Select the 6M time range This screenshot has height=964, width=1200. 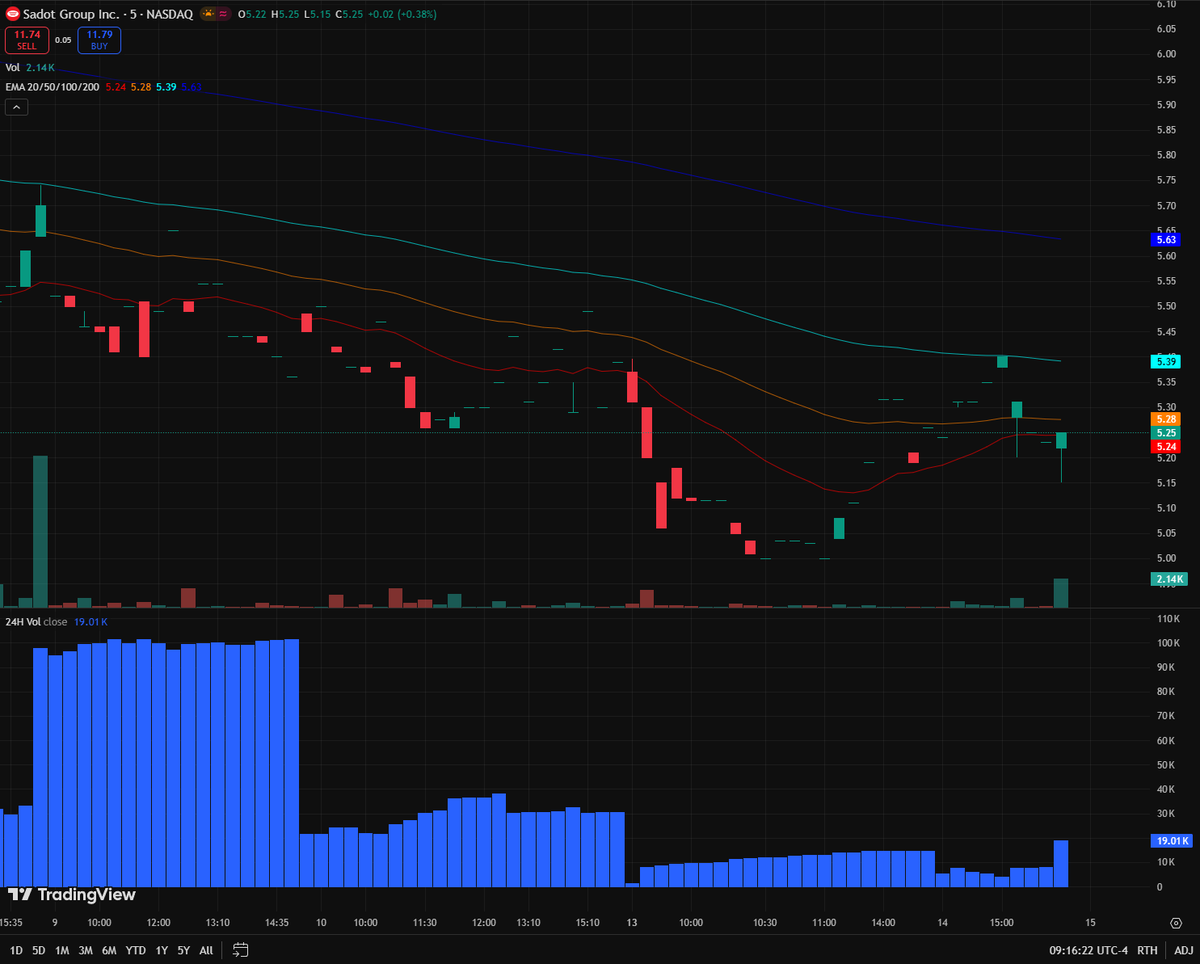click(109, 950)
